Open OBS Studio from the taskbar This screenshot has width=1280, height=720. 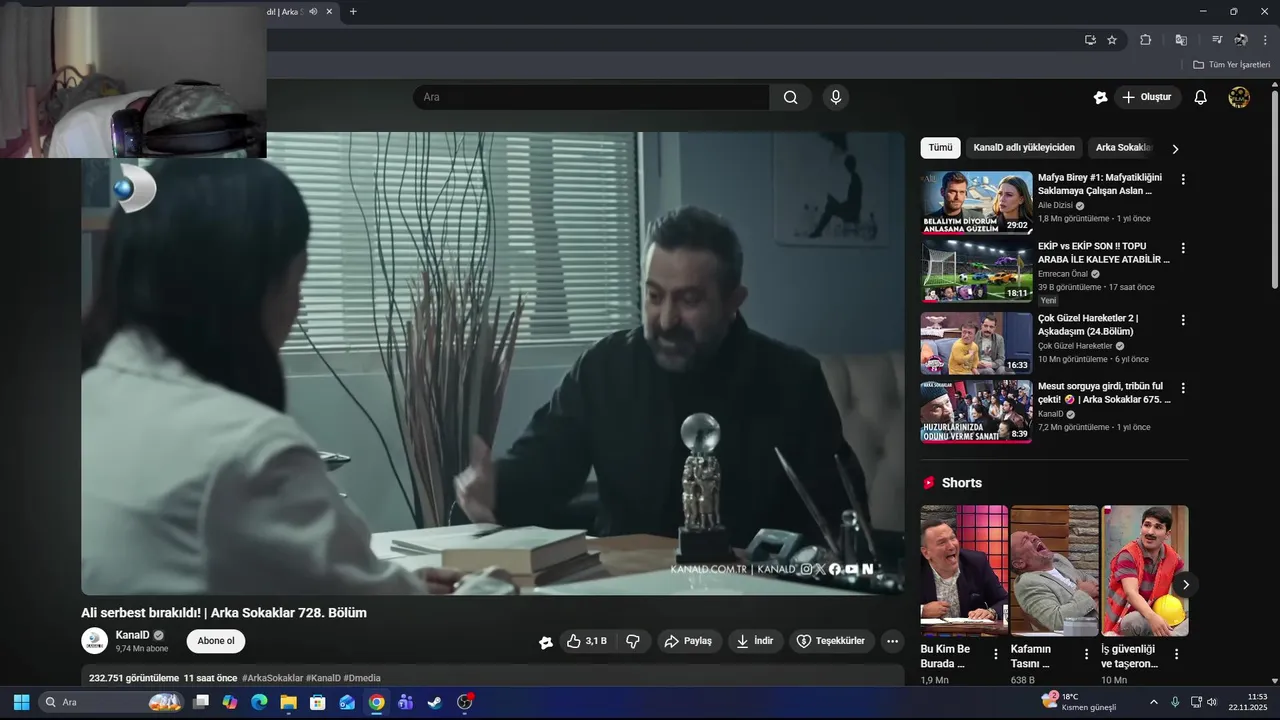tap(465, 702)
